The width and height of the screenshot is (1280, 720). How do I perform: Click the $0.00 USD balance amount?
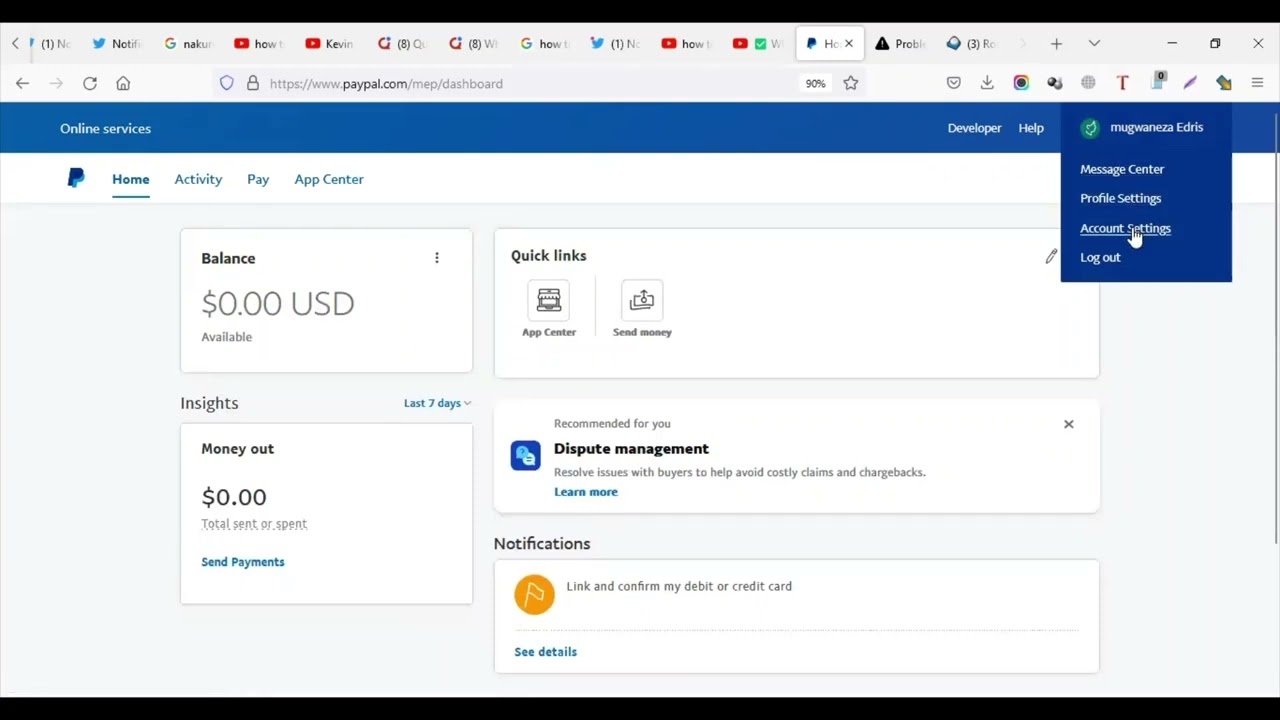click(278, 303)
